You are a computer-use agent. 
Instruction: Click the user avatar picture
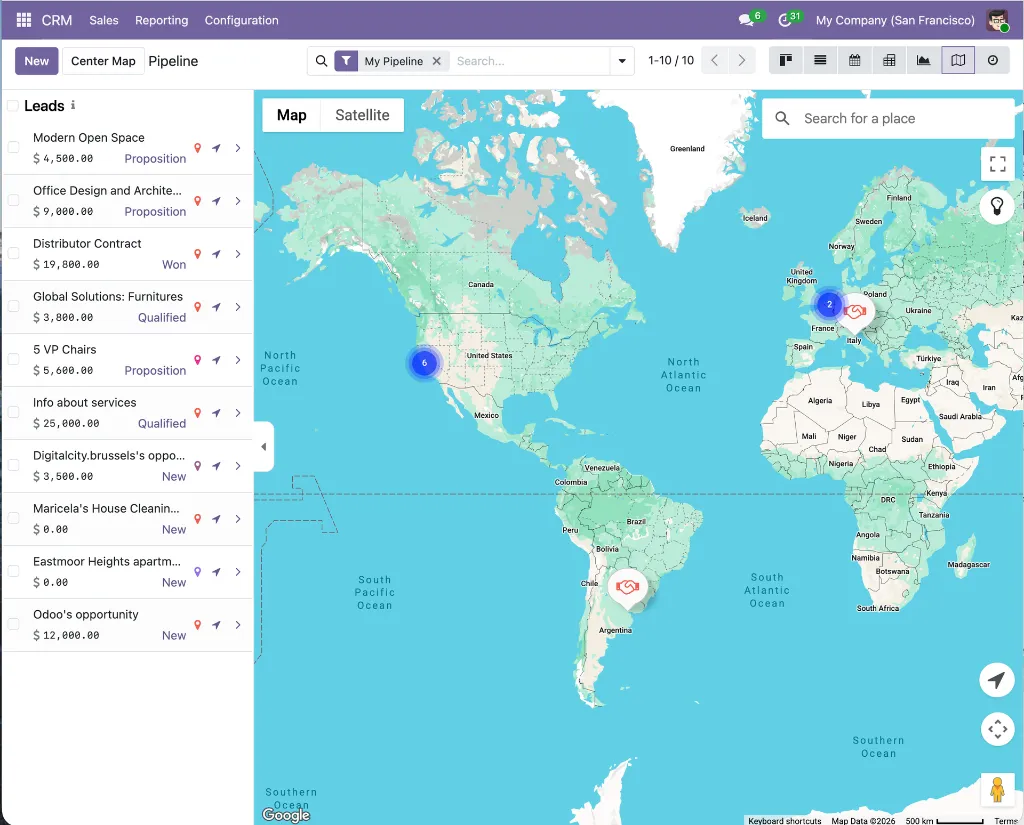click(997, 20)
